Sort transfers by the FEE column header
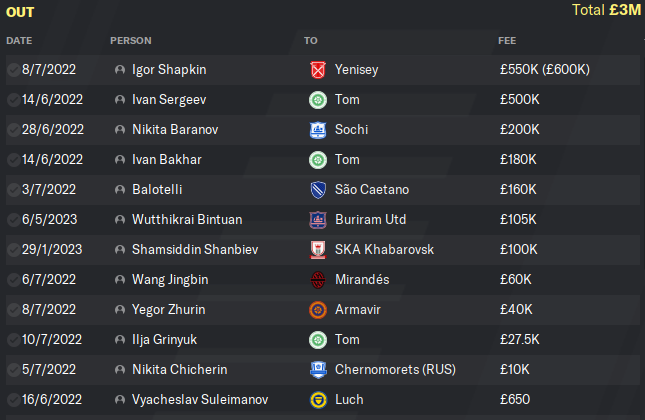This screenshot has height=420, width=645. click(507, 41)
